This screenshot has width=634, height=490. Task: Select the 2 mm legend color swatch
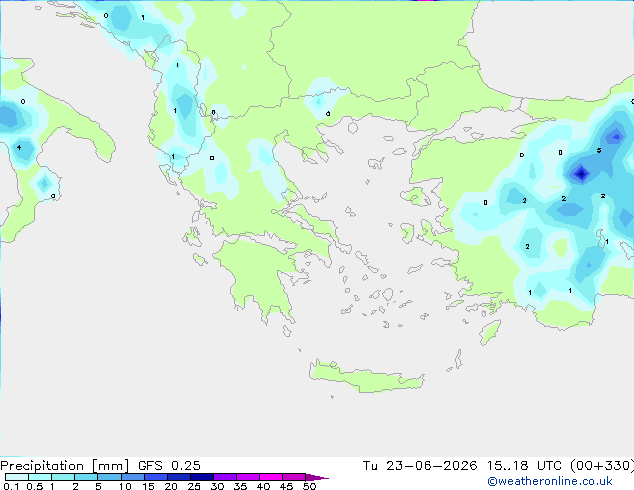click(x=86, y=477)
